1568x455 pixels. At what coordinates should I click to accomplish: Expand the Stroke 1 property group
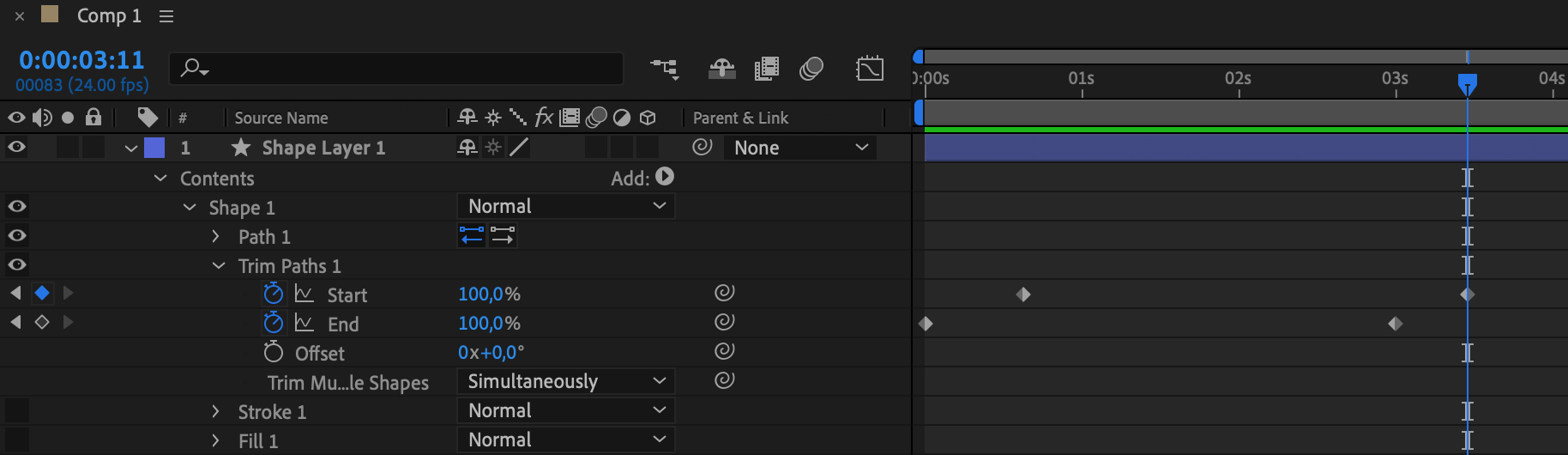coord(215,412)
